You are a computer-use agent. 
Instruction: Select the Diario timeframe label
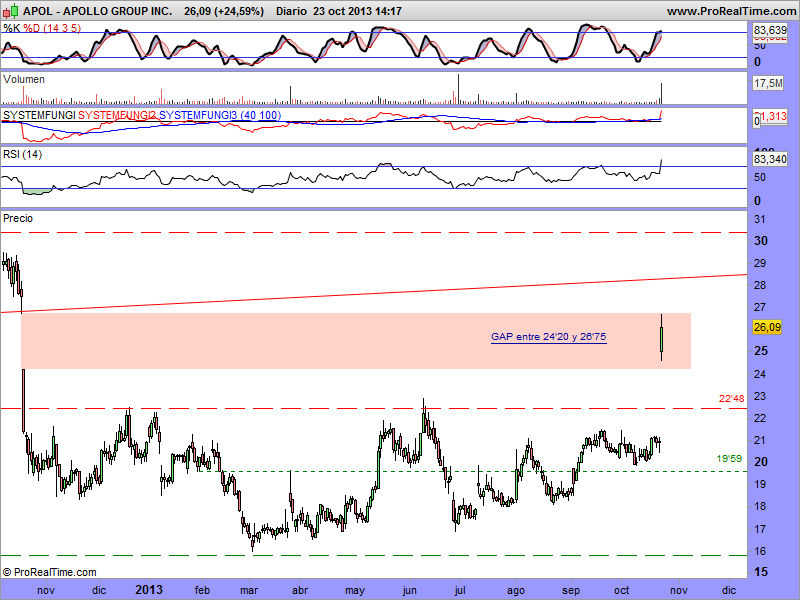click(291, 11)
